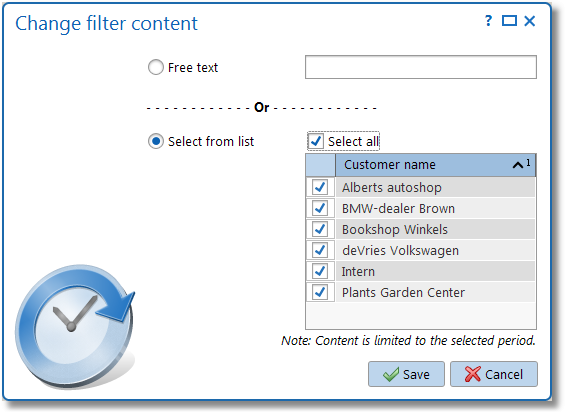Viewport: 566px width, 415px height.
Task: Uncheck the Alberts autoshop checkbox
Action: [x=320, y=187]
